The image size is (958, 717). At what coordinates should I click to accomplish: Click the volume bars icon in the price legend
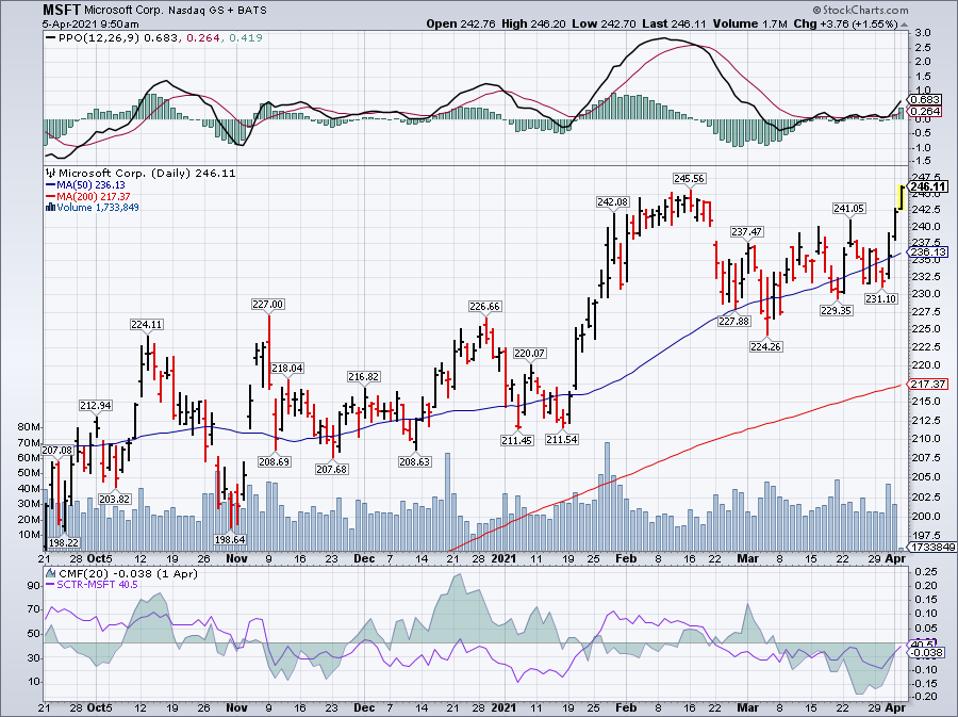pyautogui.click(x=51, y=208)
